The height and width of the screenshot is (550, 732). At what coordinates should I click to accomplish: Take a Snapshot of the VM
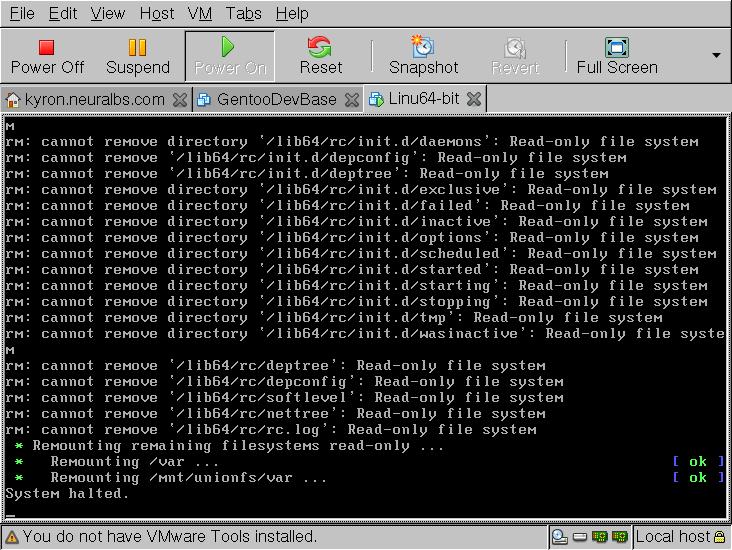pyautogui.click(x=423, y=56)
